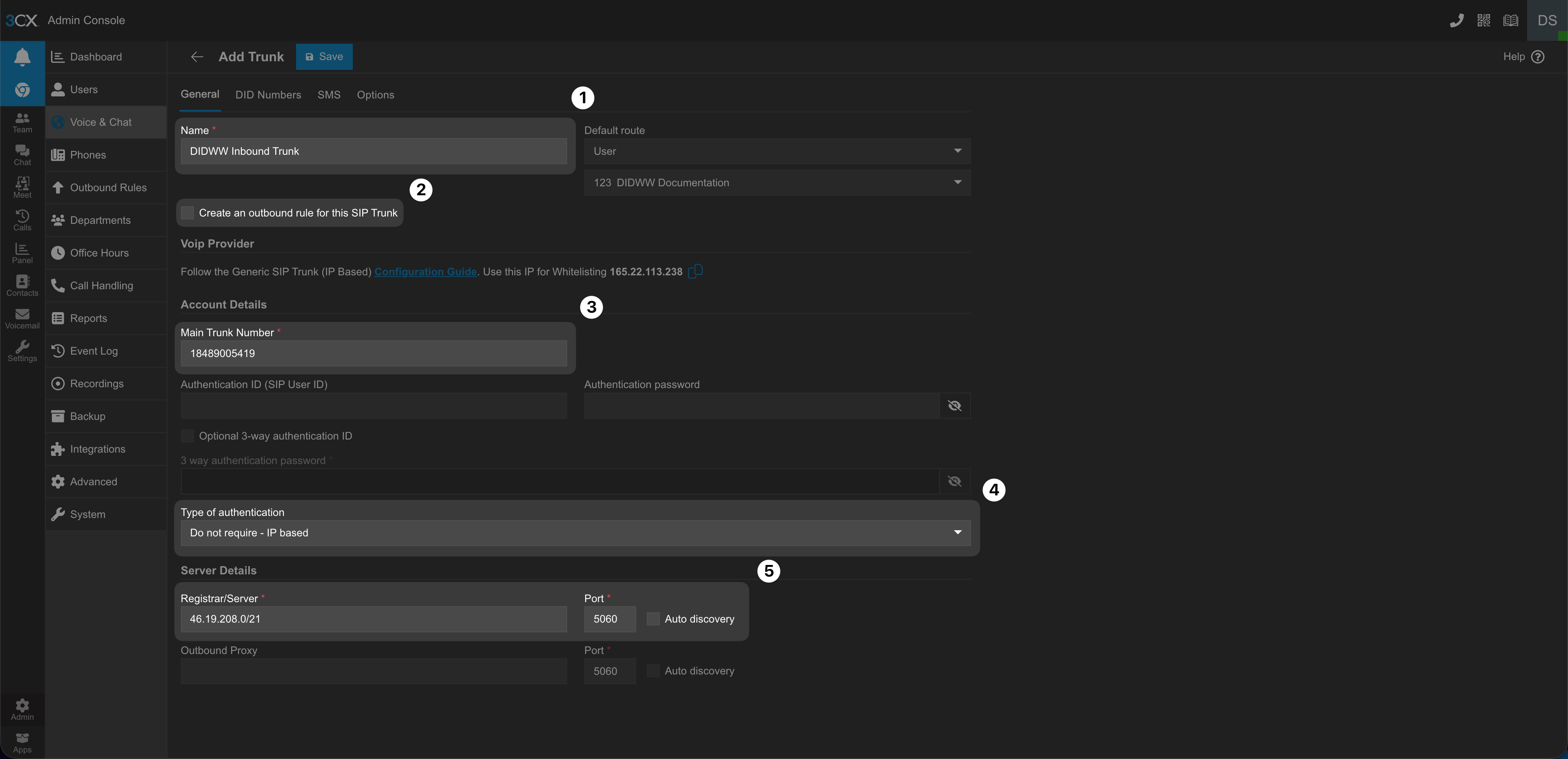
Task: Click the QR code icon in top bar
Action: (x=1483, y=21)
